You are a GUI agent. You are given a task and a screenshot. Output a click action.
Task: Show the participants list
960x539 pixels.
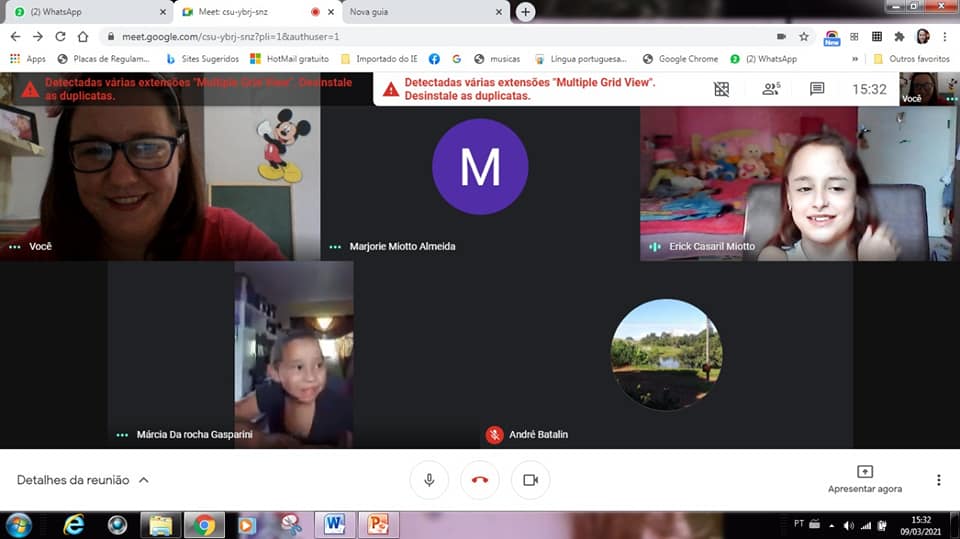(770, 89)
